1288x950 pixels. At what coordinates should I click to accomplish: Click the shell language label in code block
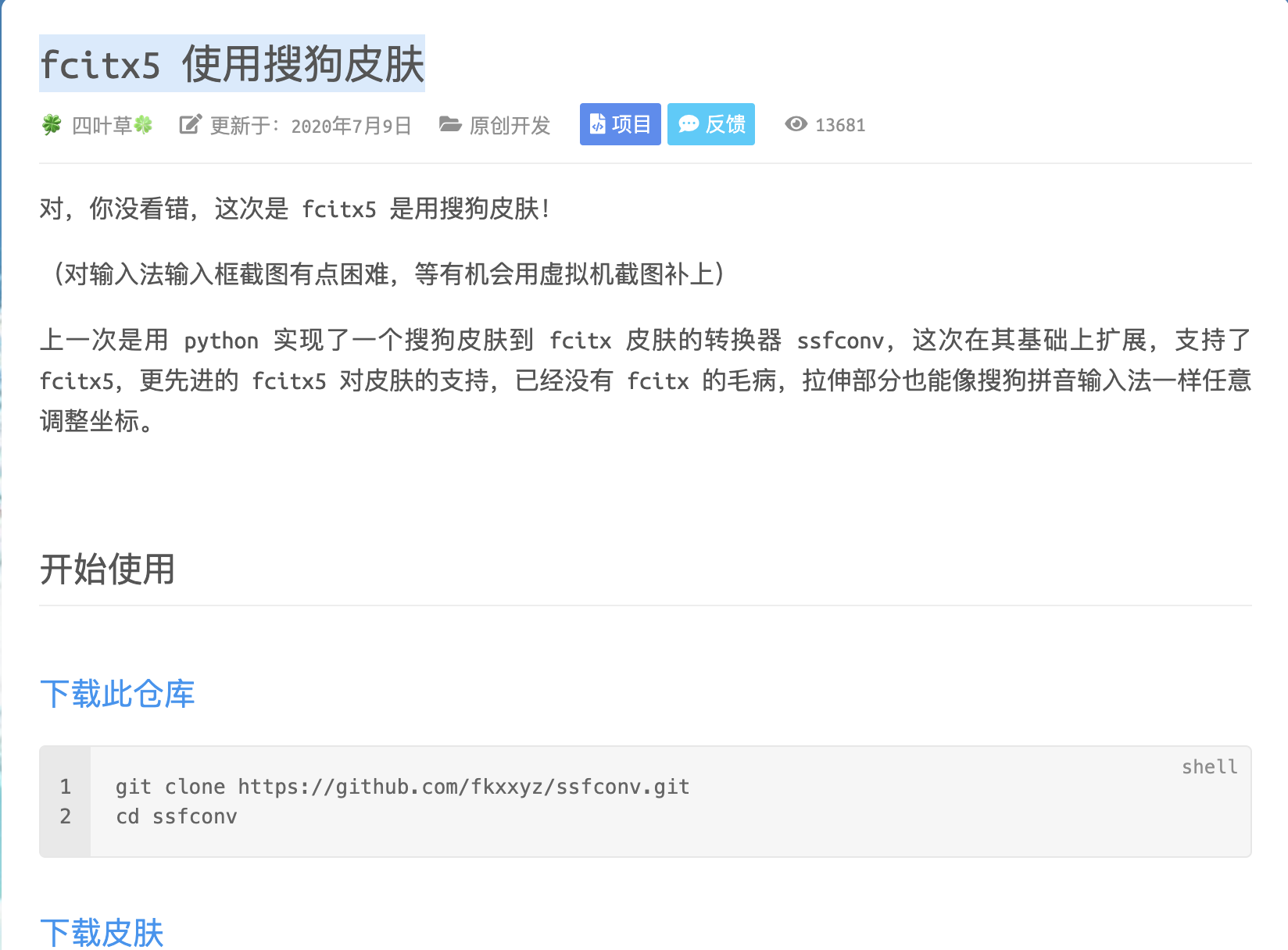(1209, 767)
